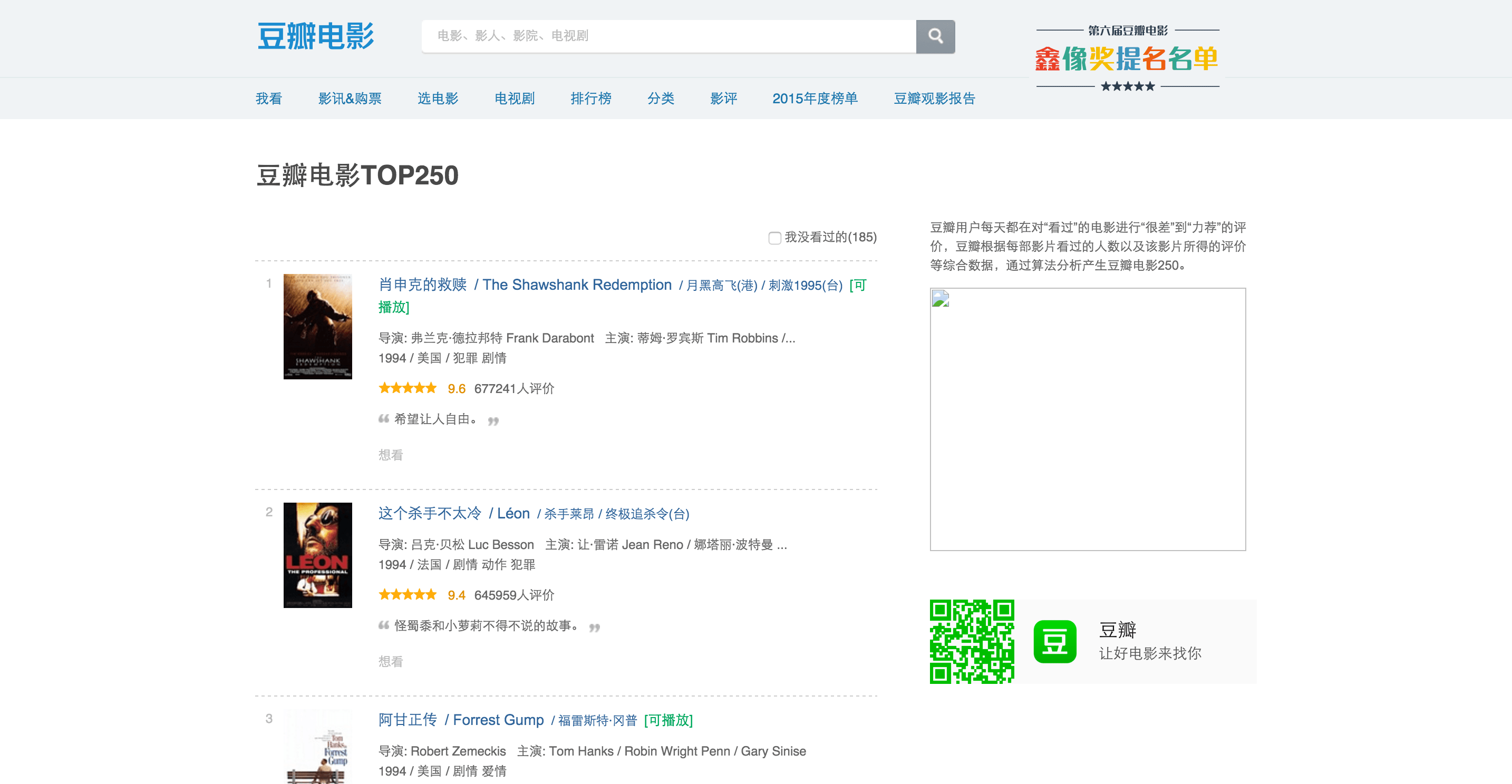
Task: Go to the 影讯&购票 tab
Action: pyautogui.click(x=350, y=99)
